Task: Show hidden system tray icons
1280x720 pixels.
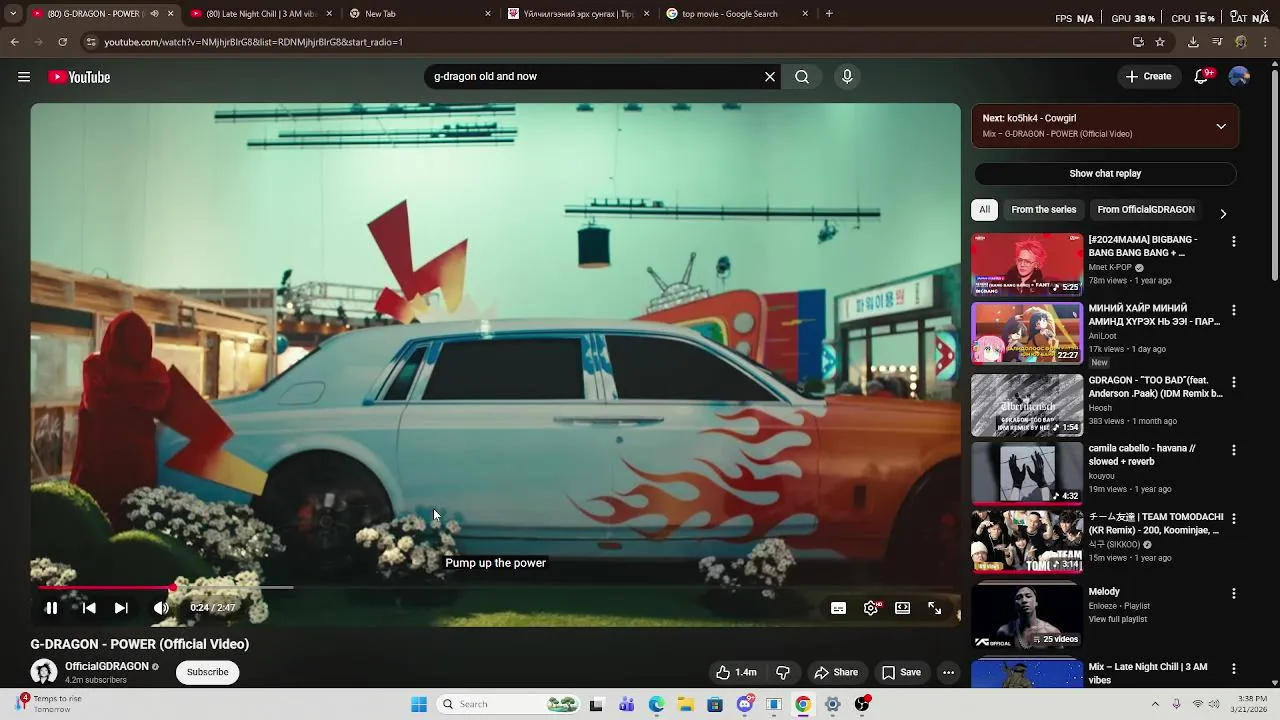Action: pos(1155,705)
